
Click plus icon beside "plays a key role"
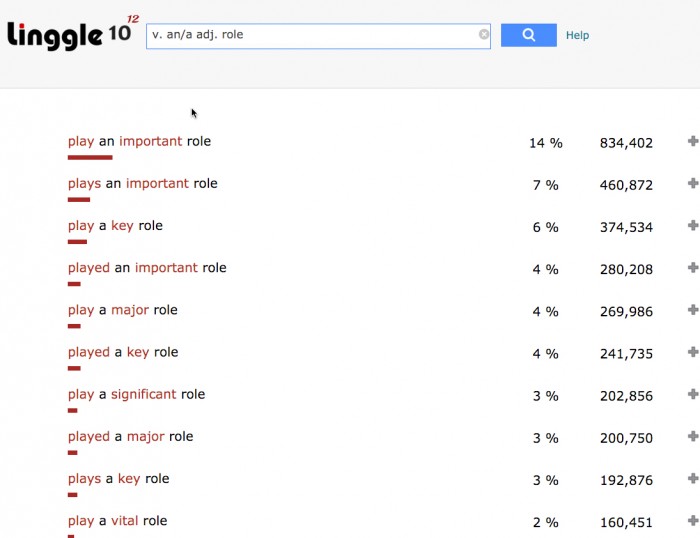[x=693, y=478]
